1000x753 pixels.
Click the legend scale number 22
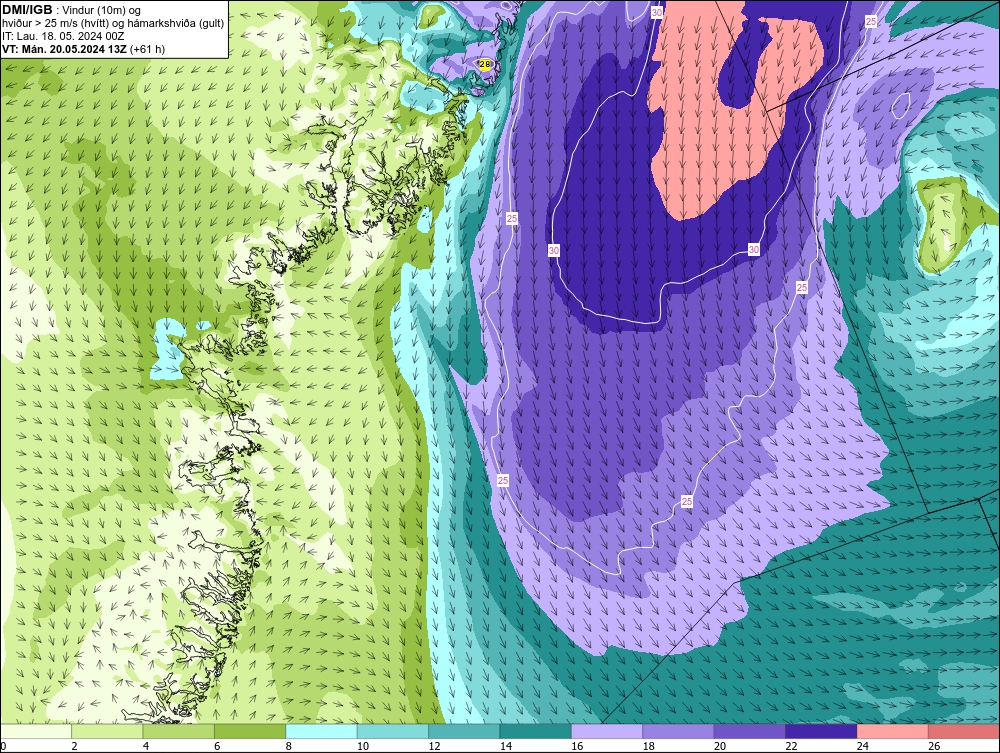point(791,746)
